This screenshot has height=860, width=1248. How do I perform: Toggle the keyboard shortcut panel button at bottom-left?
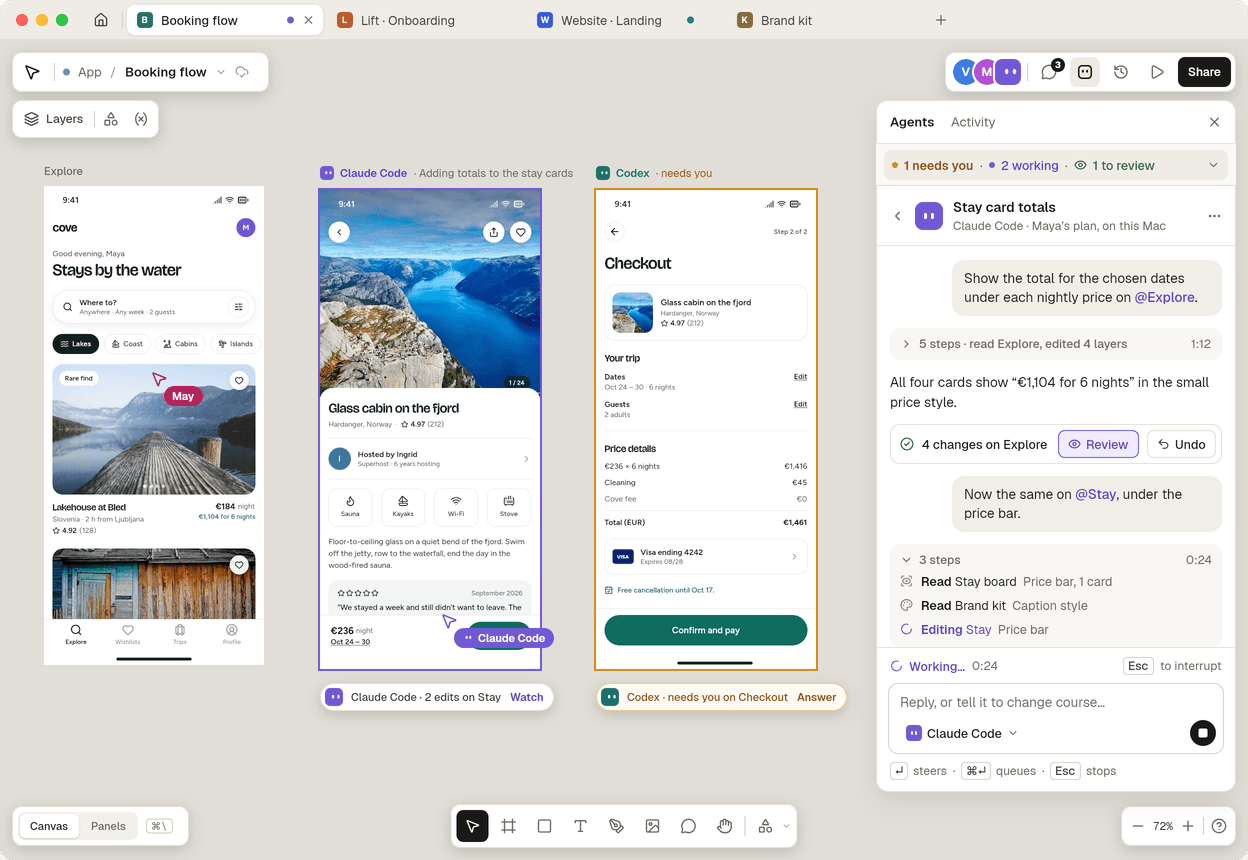click(x=159, y=826)
